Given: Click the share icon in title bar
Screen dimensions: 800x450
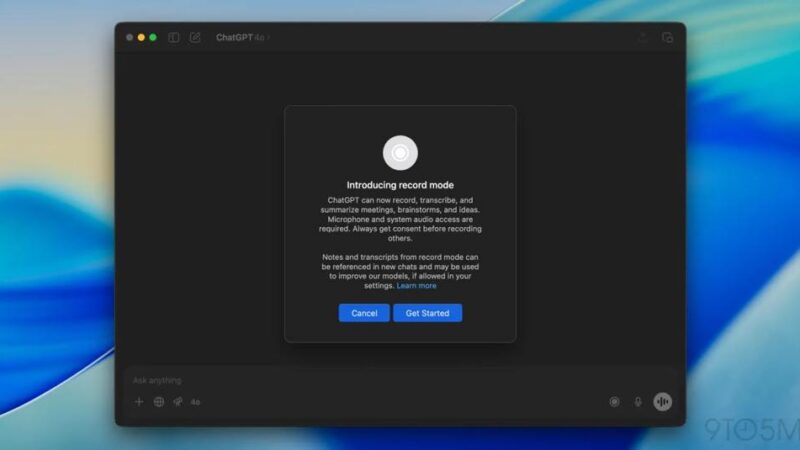Looking at the screenshot, I should (x=642, y=37).
